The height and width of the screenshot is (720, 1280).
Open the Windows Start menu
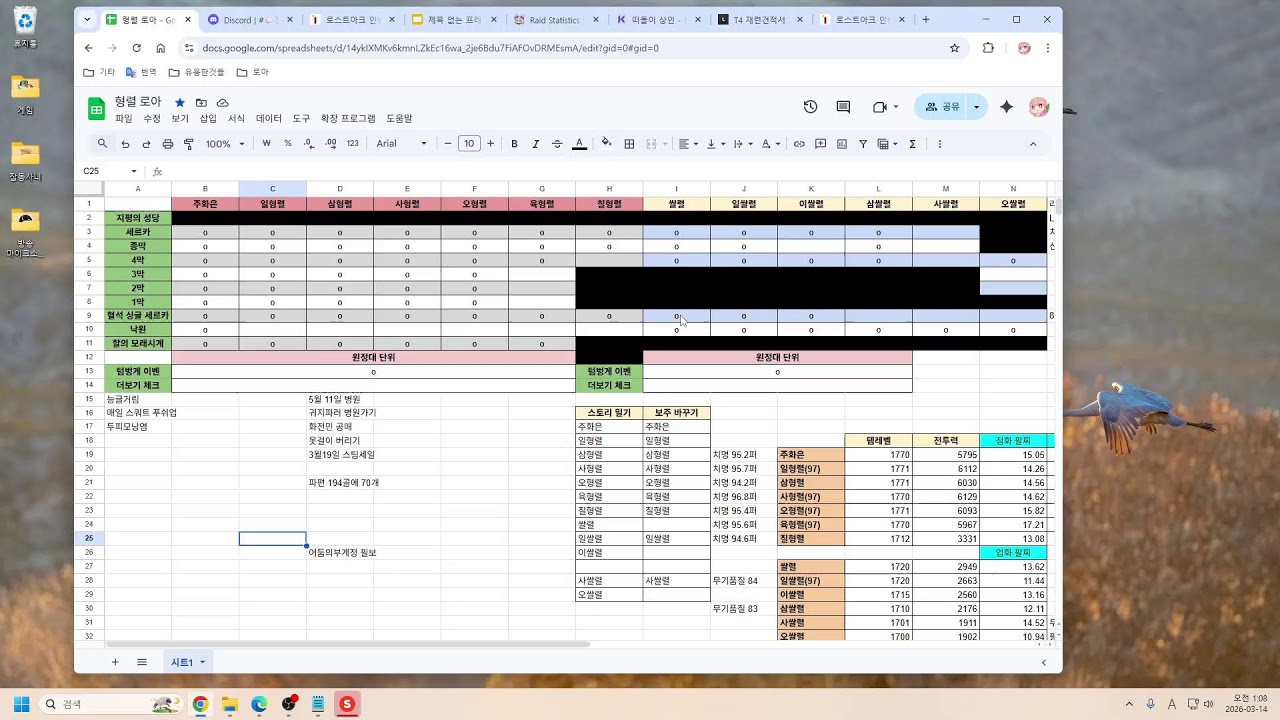[x=21, y=704]
